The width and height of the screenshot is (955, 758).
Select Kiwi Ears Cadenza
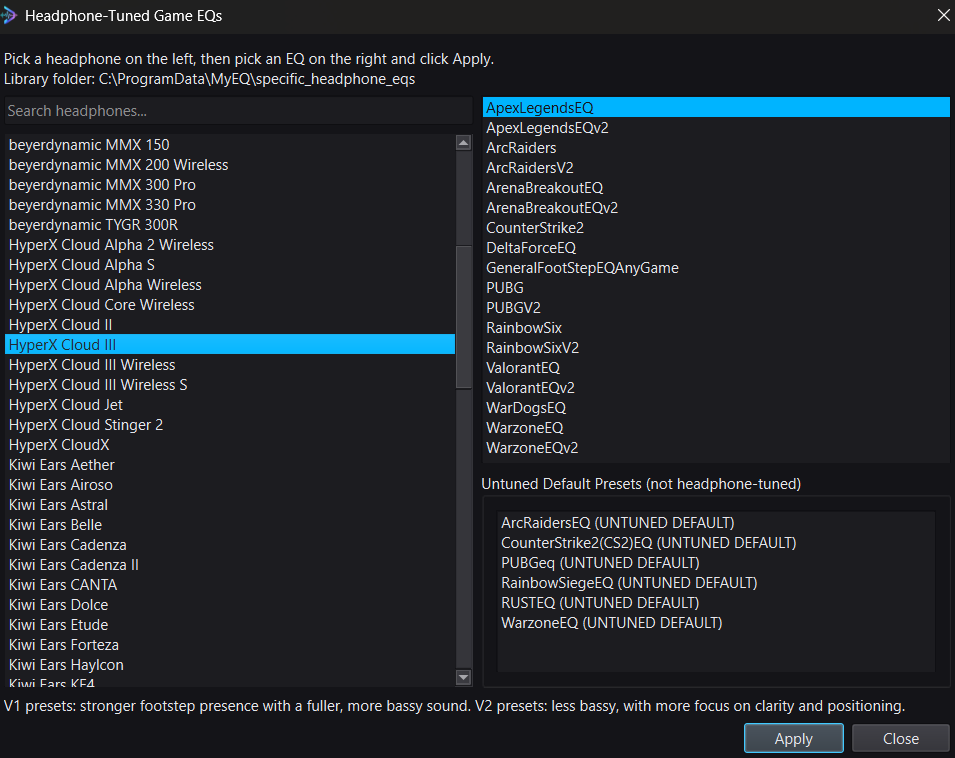(230, 545)
